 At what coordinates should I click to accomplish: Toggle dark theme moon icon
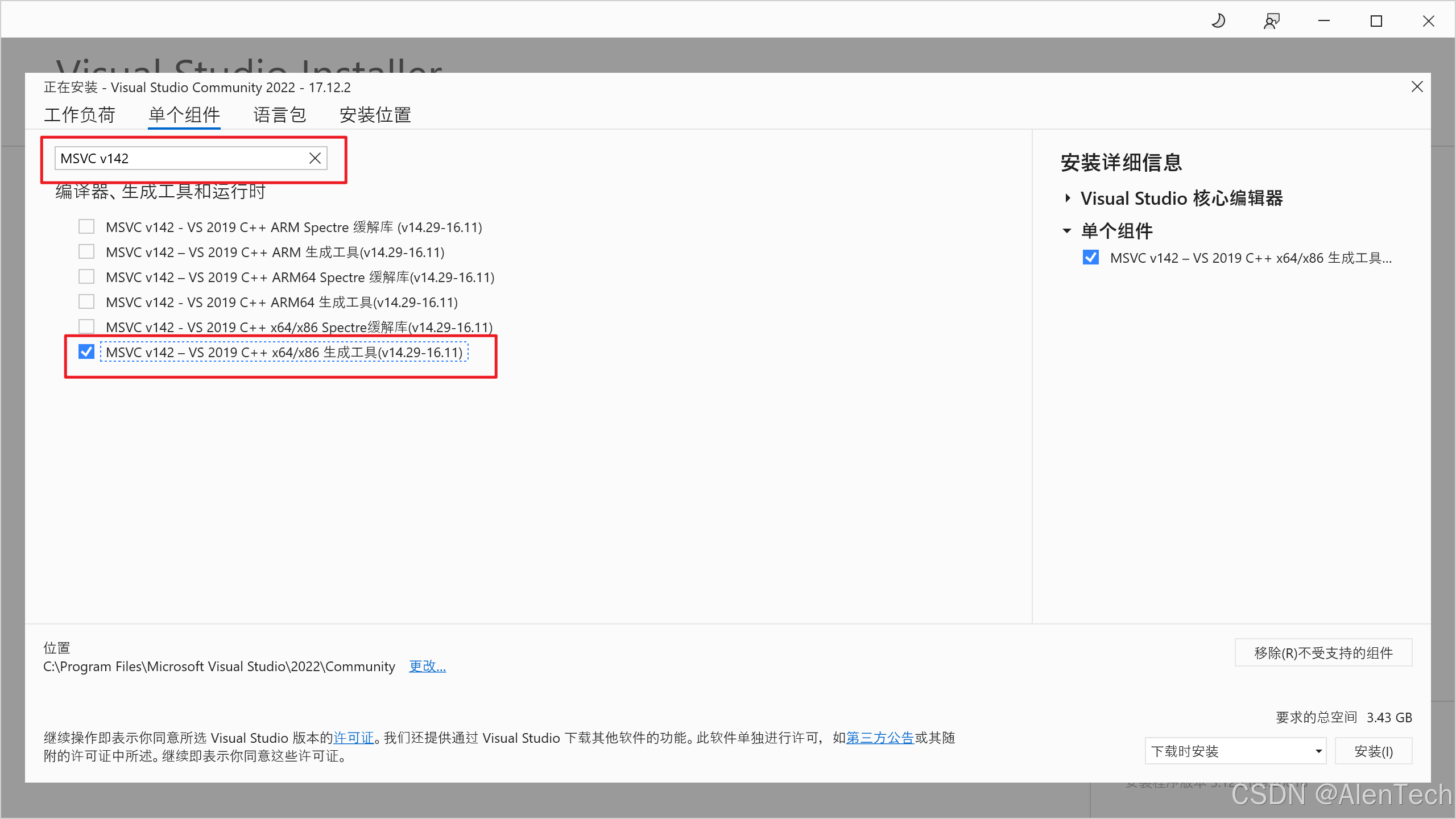click(x=1218, y=21)
